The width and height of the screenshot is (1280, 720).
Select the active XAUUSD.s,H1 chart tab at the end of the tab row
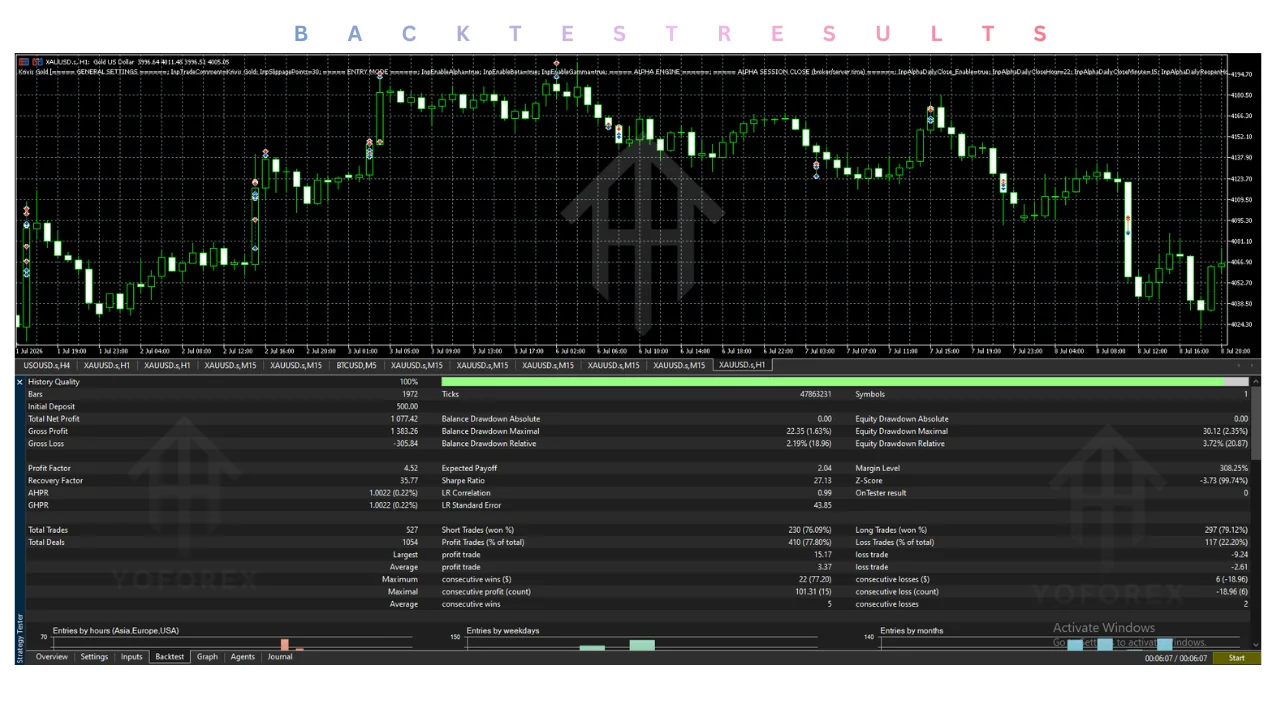pos(741,365)
